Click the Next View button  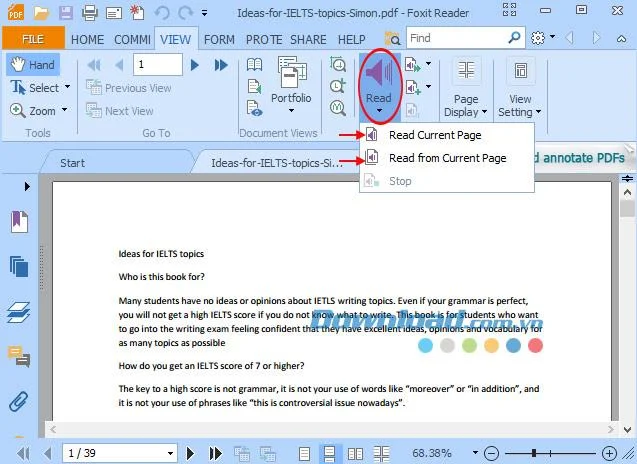(120, 111)
